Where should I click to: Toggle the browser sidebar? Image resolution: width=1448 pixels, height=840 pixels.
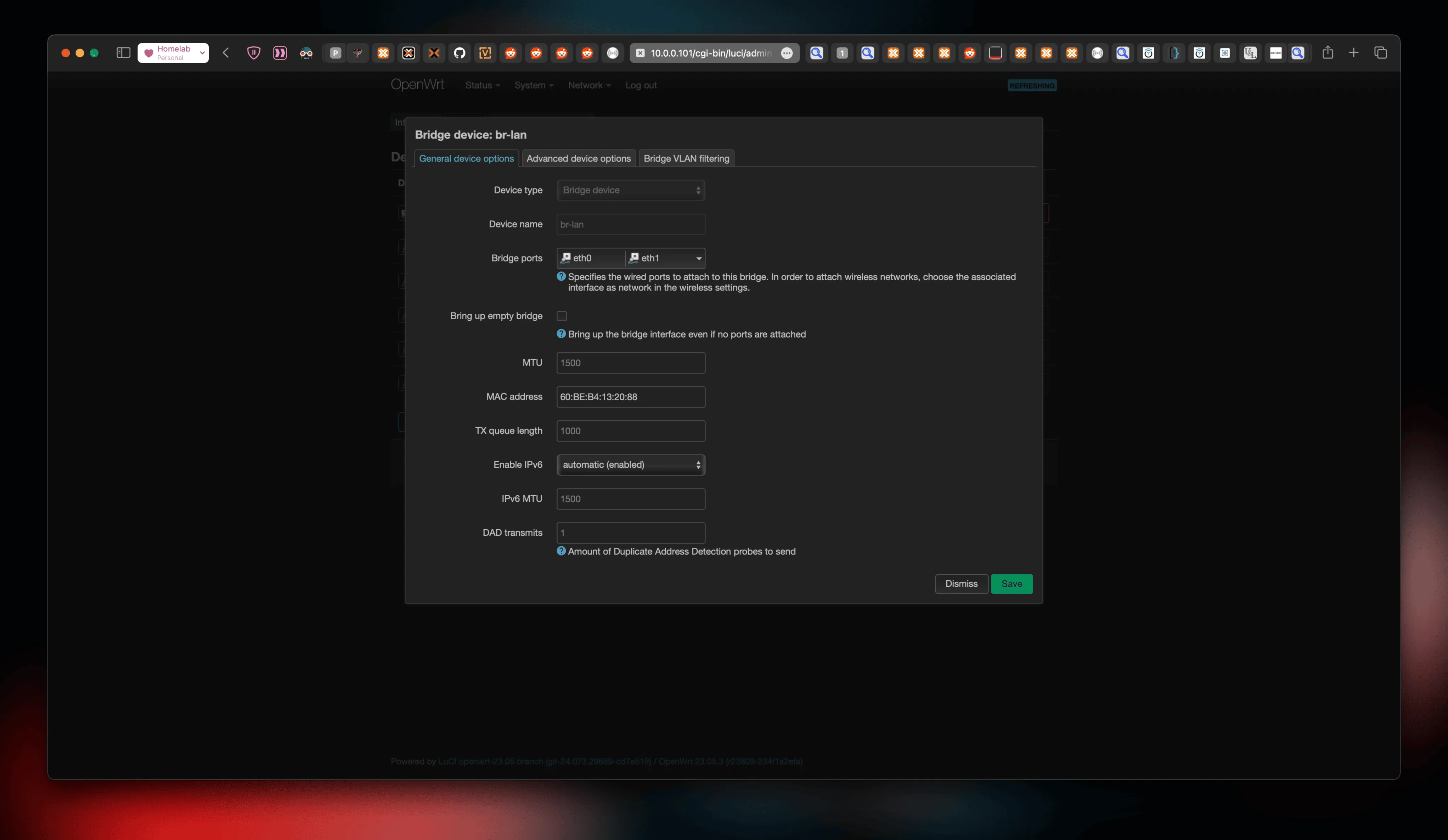122,53
